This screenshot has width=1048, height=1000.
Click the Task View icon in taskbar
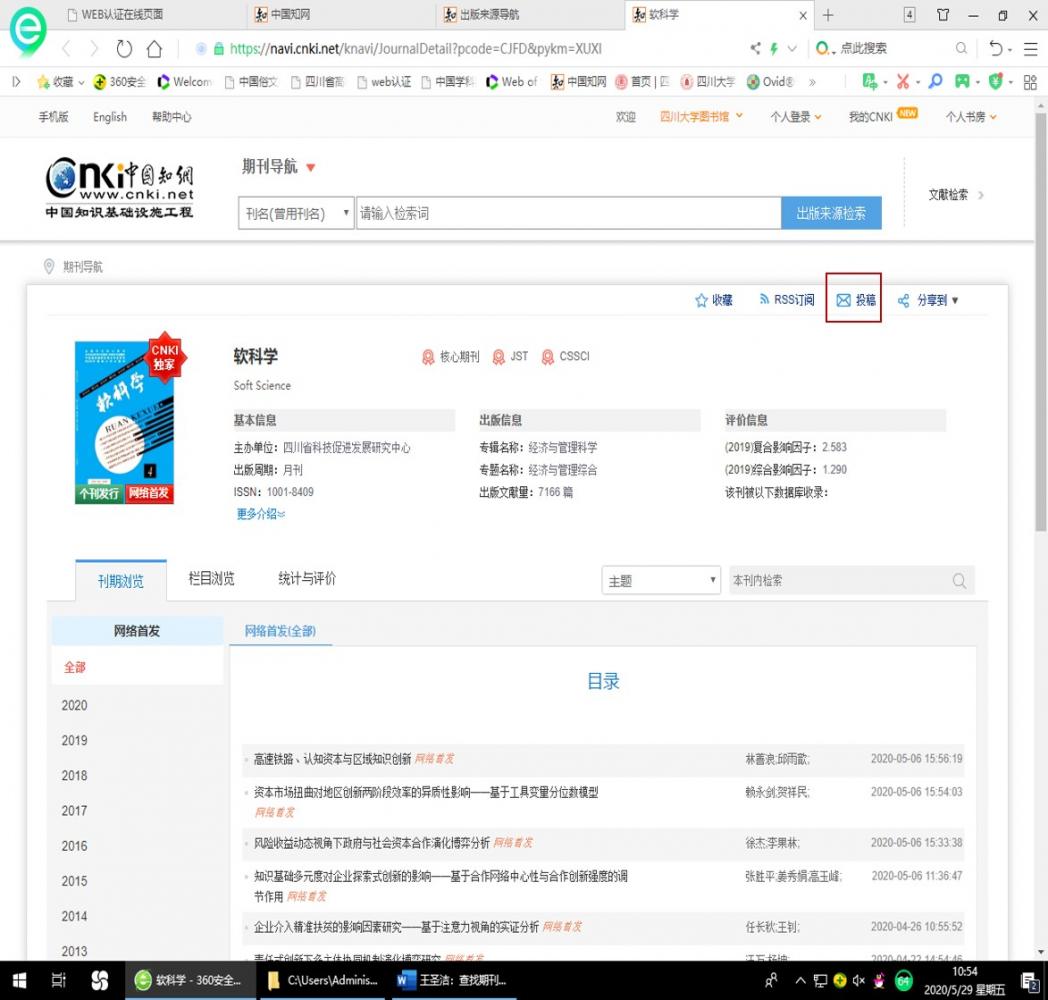point(59,981)
